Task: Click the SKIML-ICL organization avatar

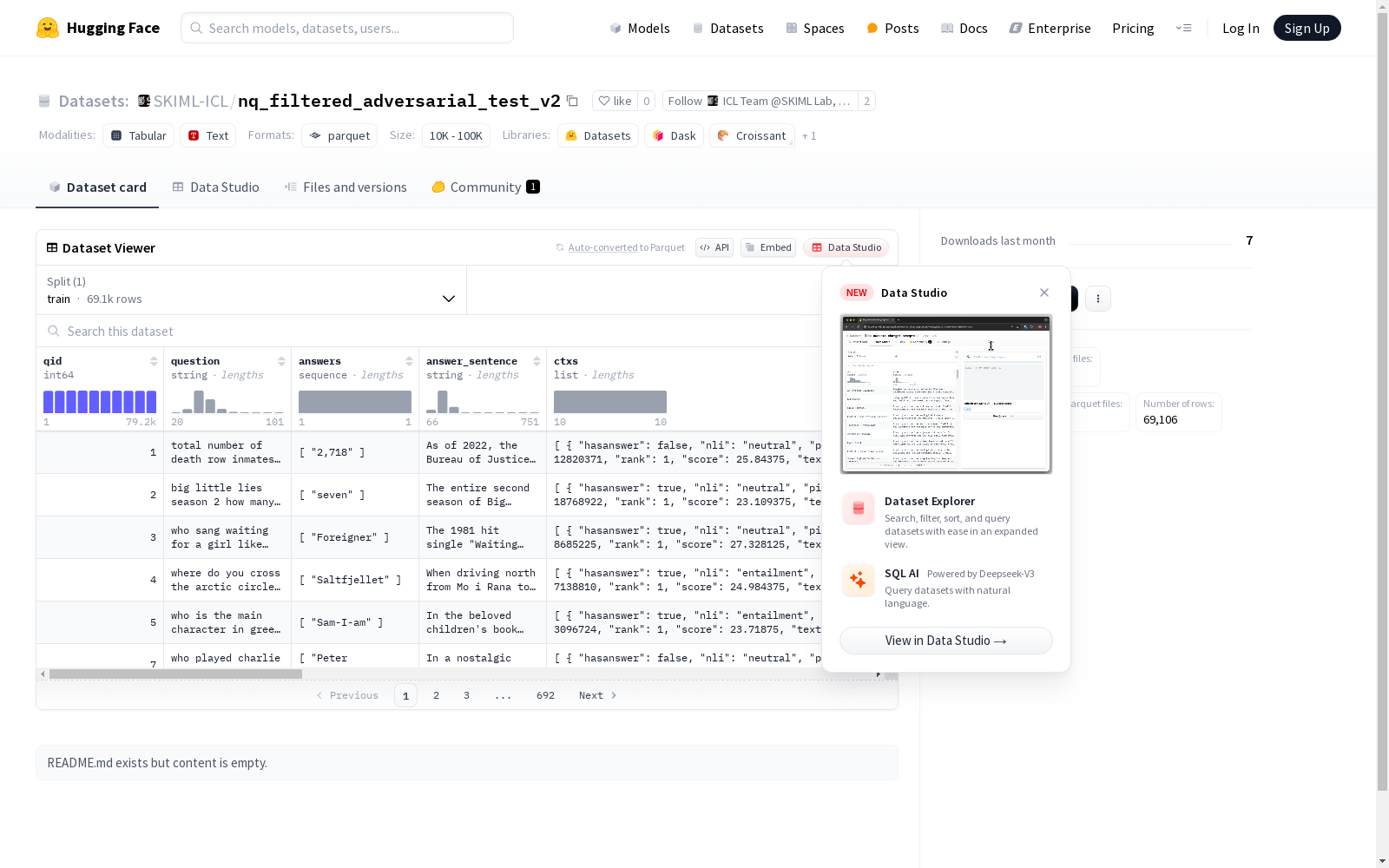Action: (x=144, y=101)
